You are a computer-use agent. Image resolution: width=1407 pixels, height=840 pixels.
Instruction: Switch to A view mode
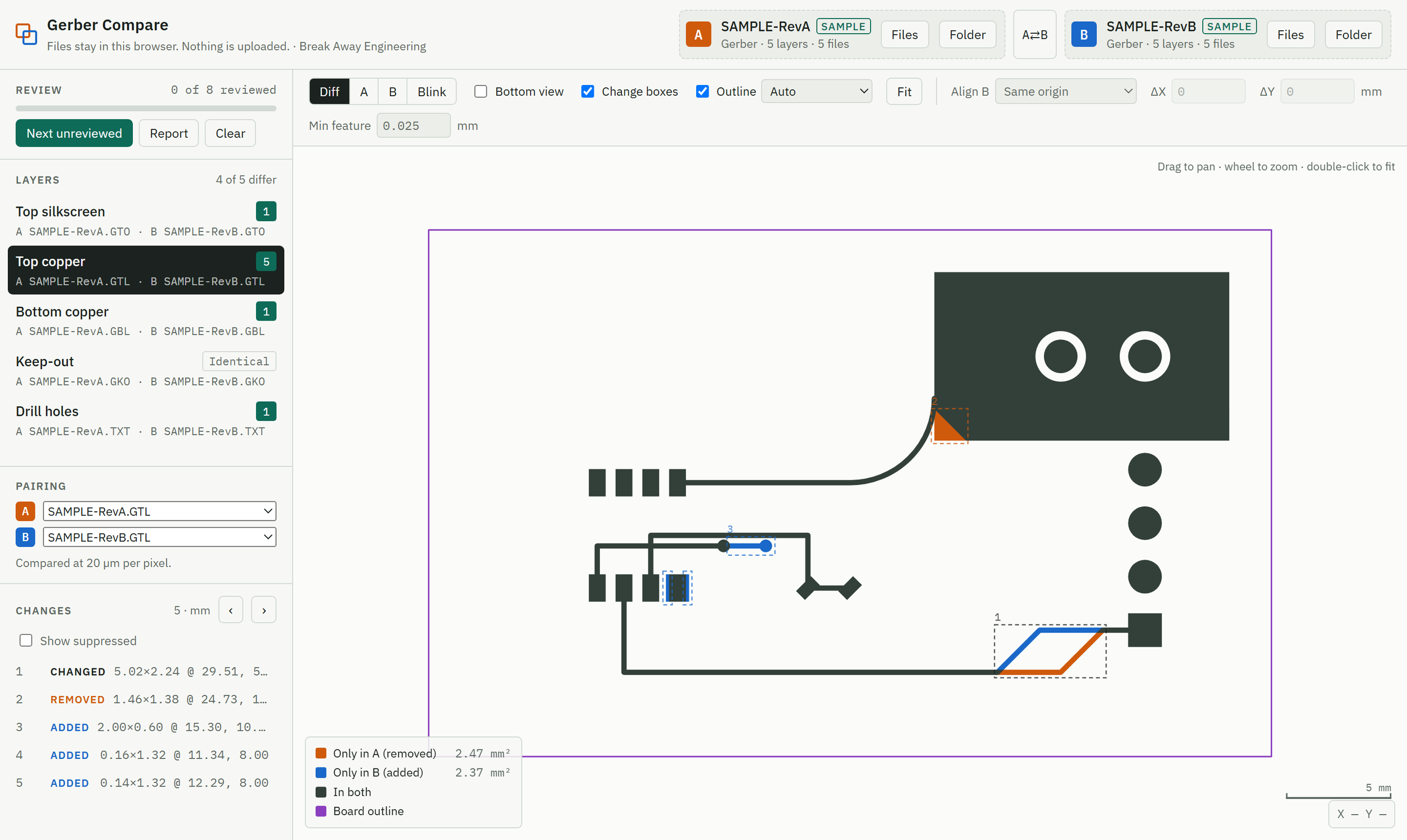(x=364, y=91)
